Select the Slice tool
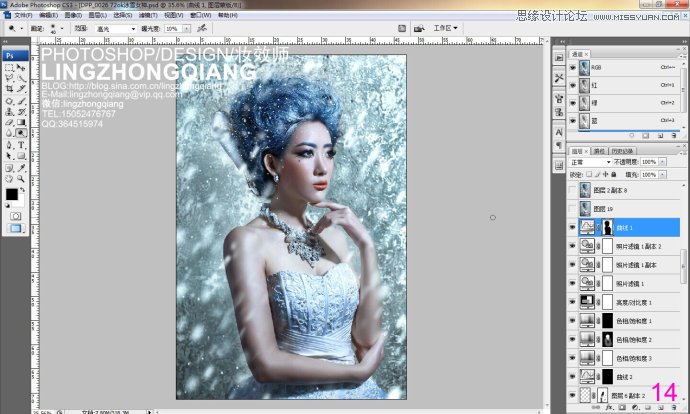 (x=21, y=89)
